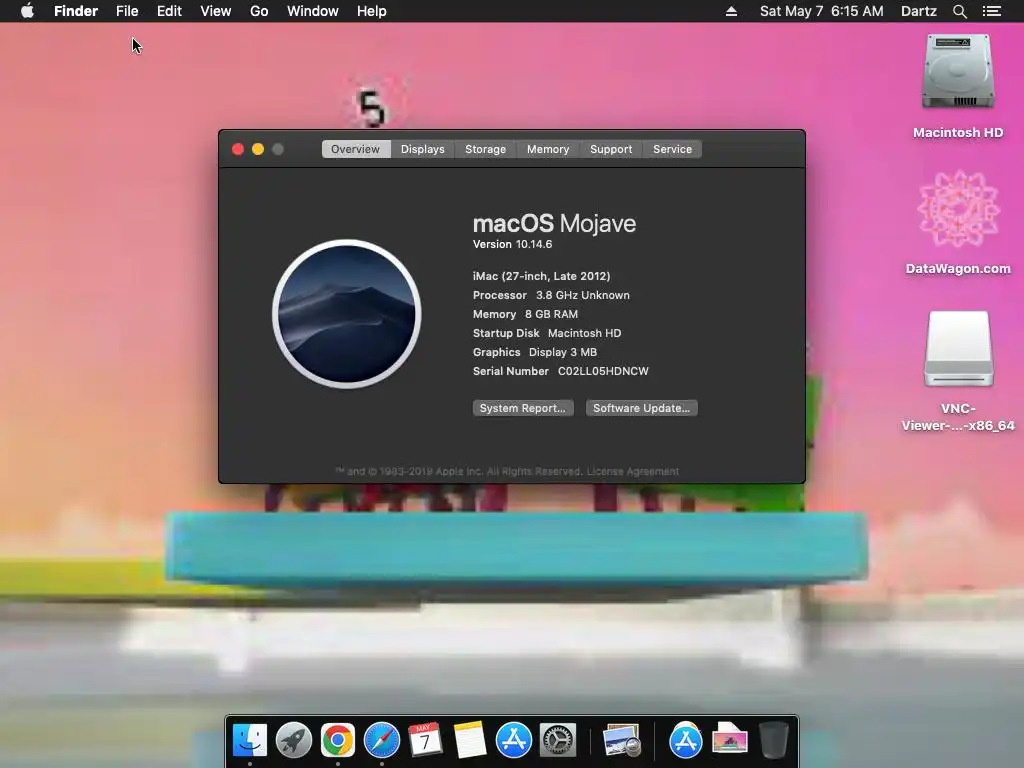Open Notification Center list icon
The height and width of the screenshot is (768, 1024).
991,11
